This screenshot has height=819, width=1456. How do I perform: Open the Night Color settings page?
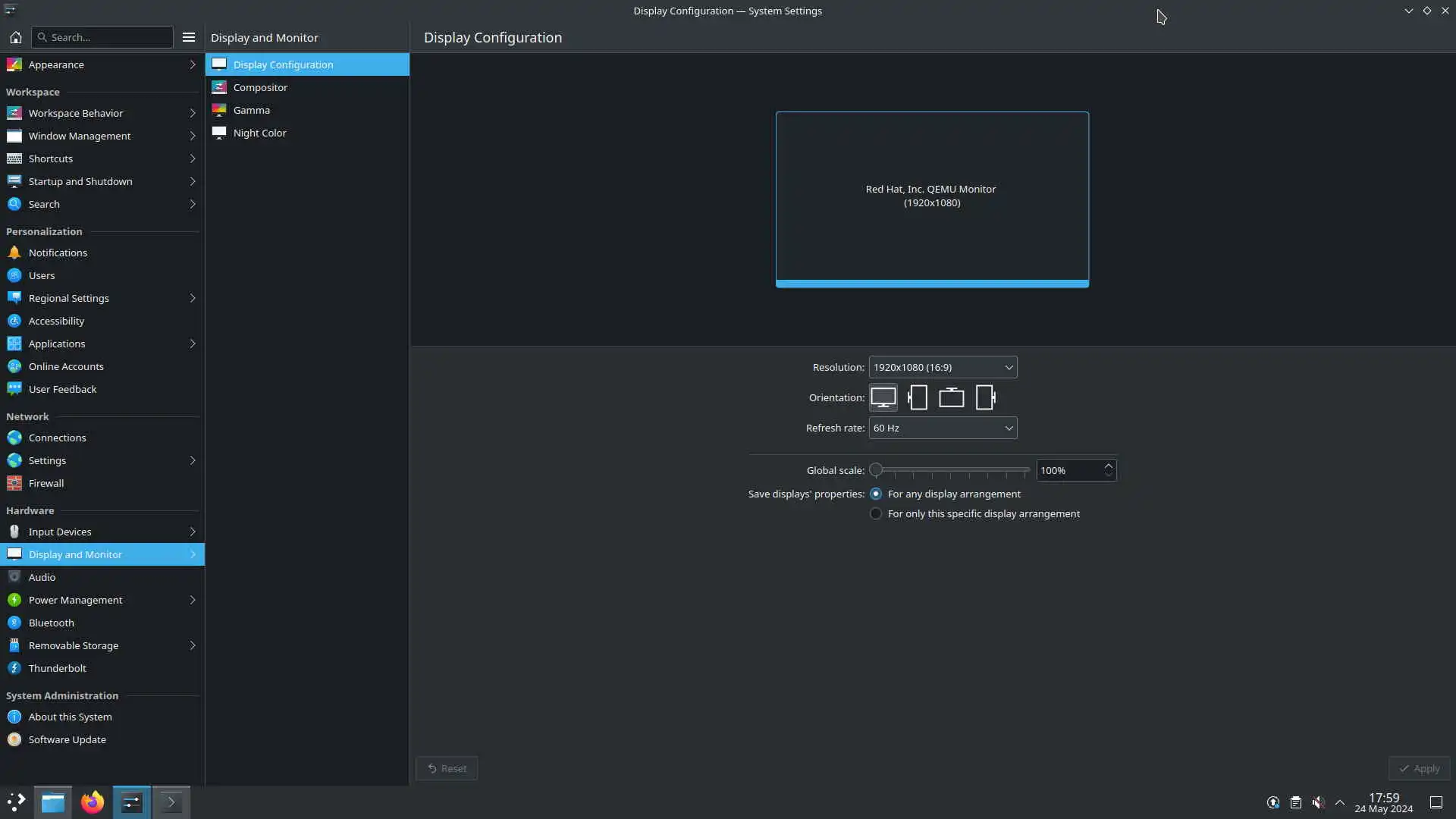point(259,133)
